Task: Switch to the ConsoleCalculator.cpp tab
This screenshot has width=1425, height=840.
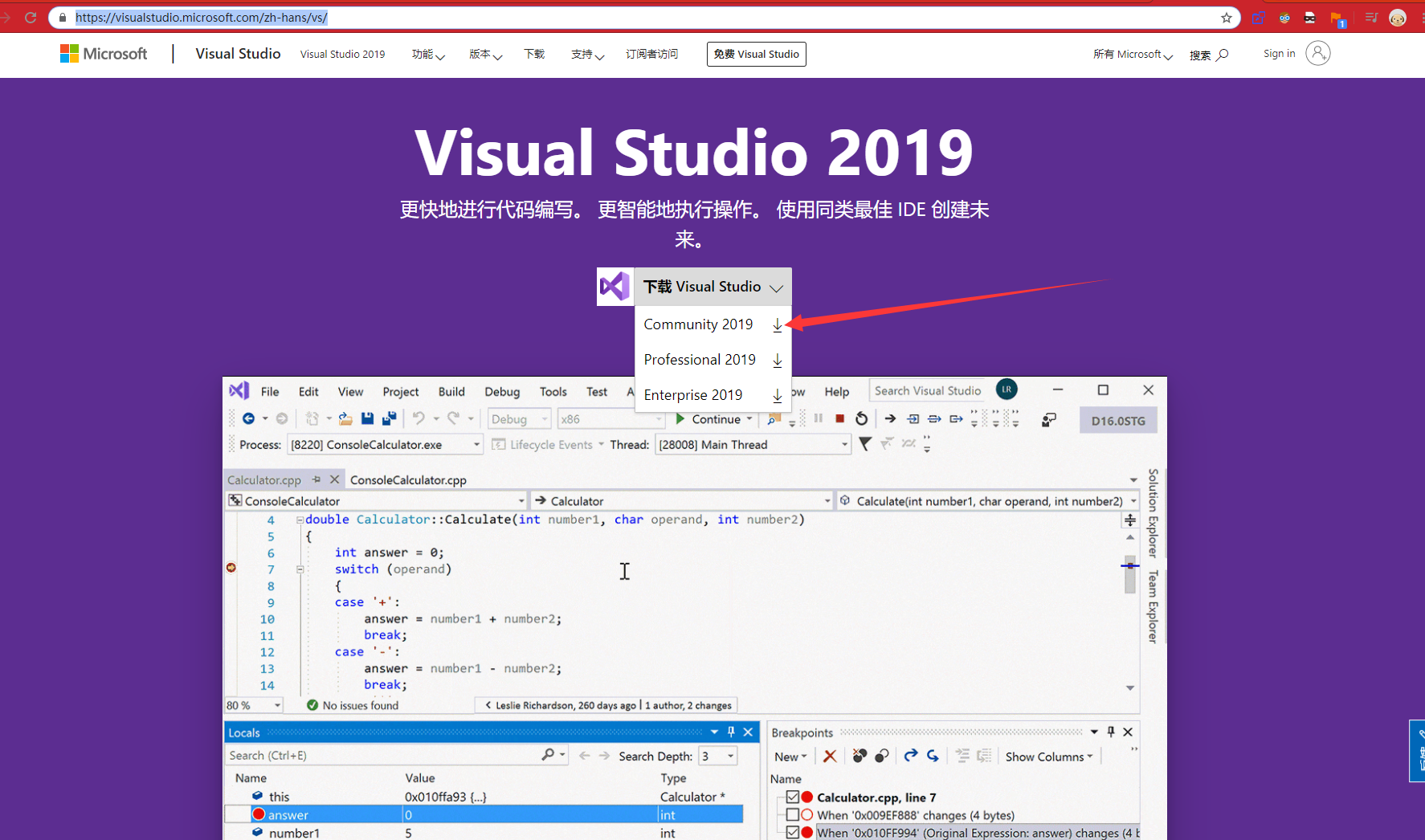Action: point(408,479)
